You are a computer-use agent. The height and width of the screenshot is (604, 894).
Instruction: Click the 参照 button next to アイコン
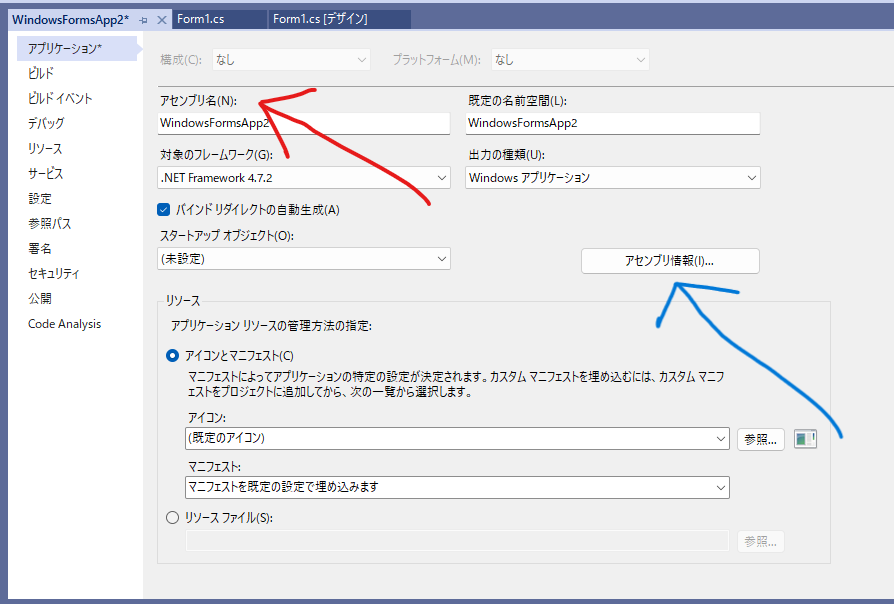(x=760, y=438)
